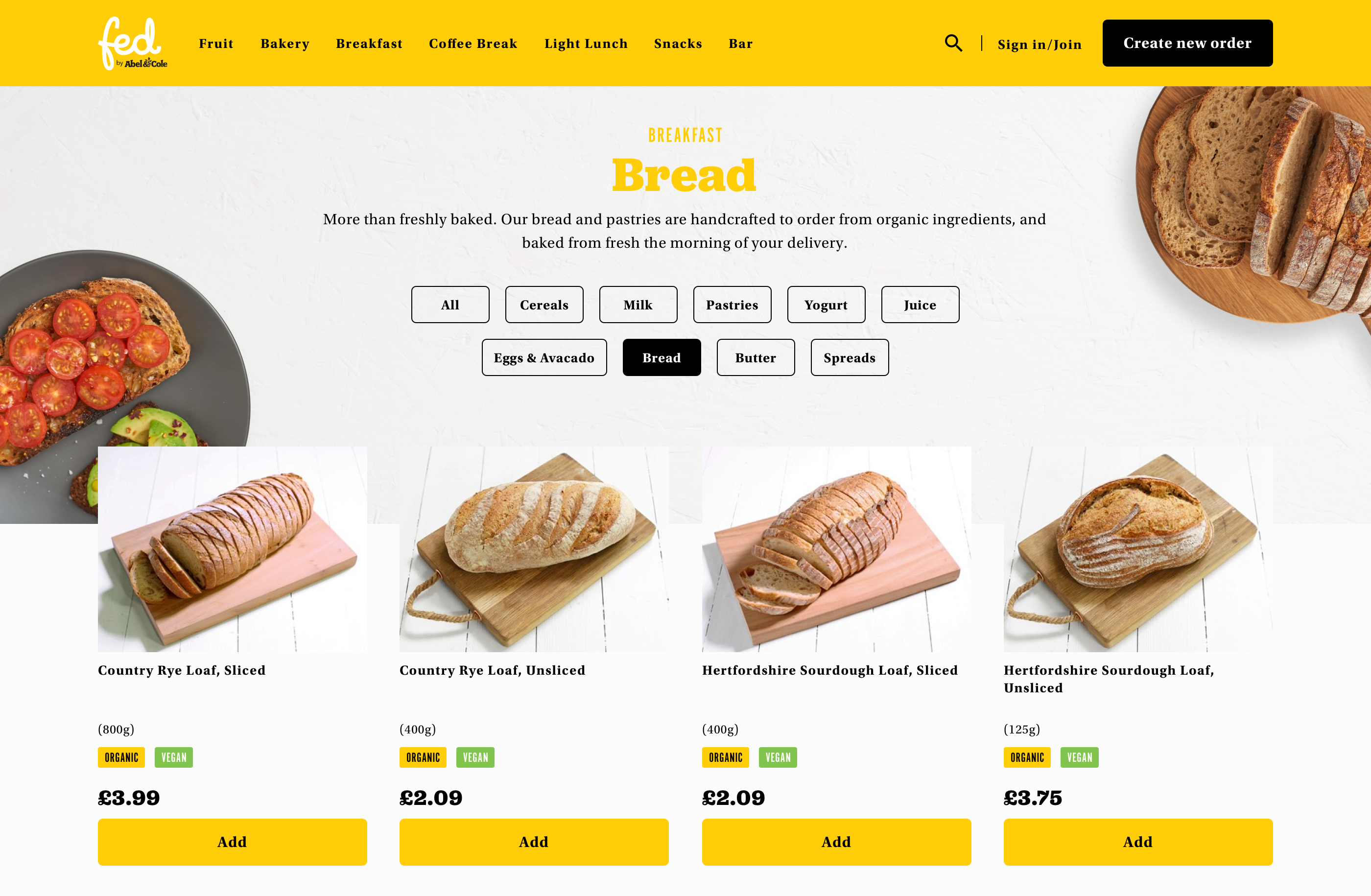Click the search magnifier icon
The width and height of the screenshot is (1371, 896).
(953, 43)
